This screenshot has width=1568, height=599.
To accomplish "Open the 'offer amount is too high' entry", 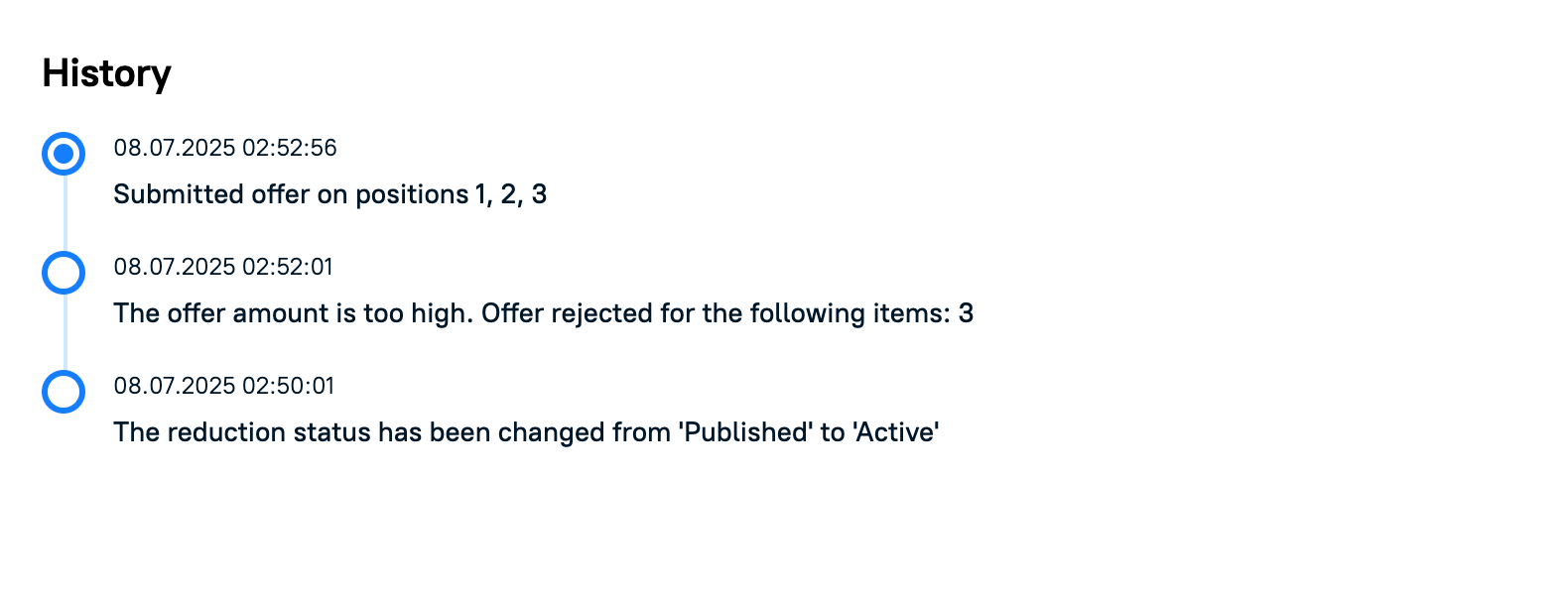I will (544, 313).
